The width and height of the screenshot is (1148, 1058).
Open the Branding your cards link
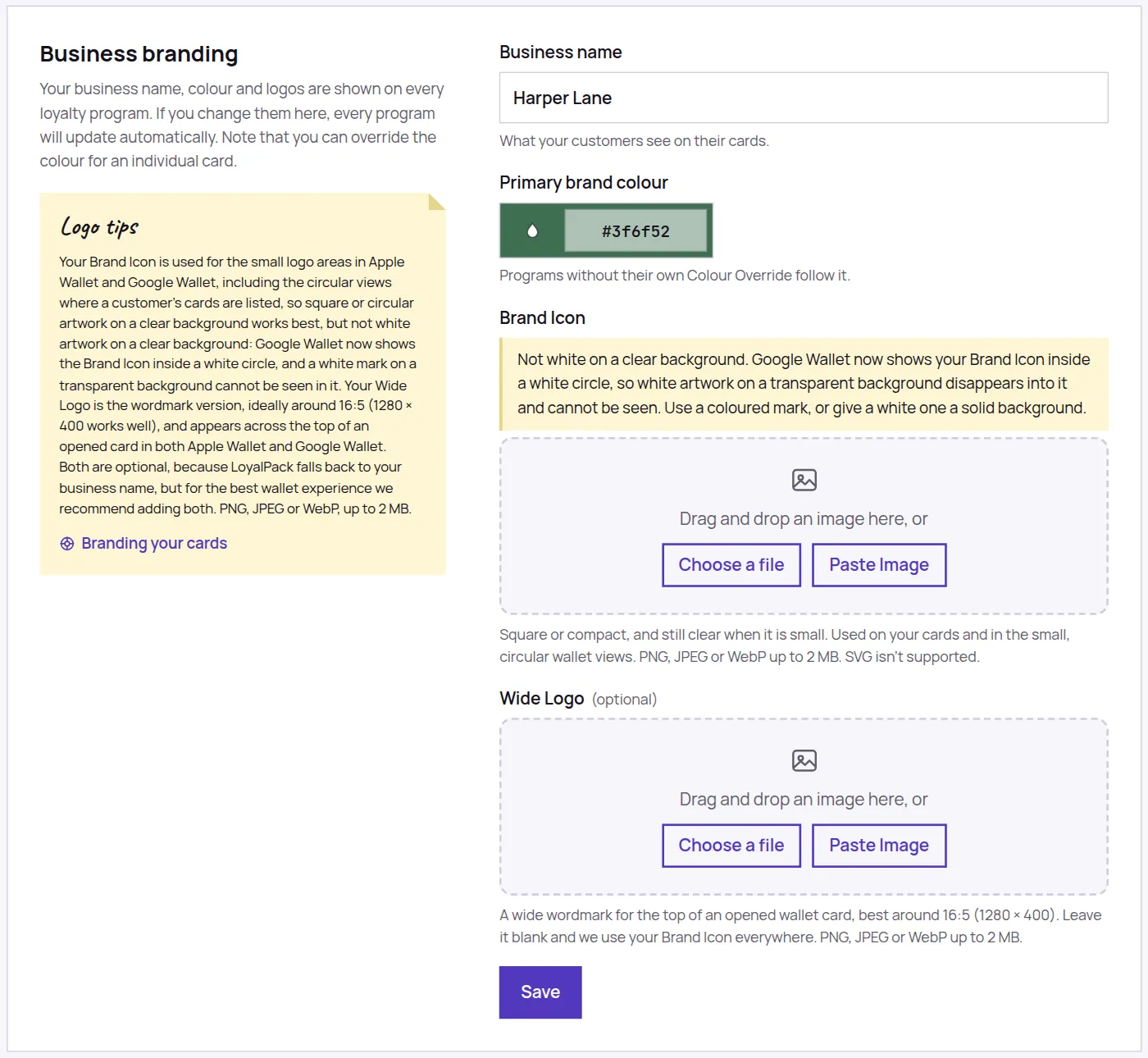click(x=154, y=543)
